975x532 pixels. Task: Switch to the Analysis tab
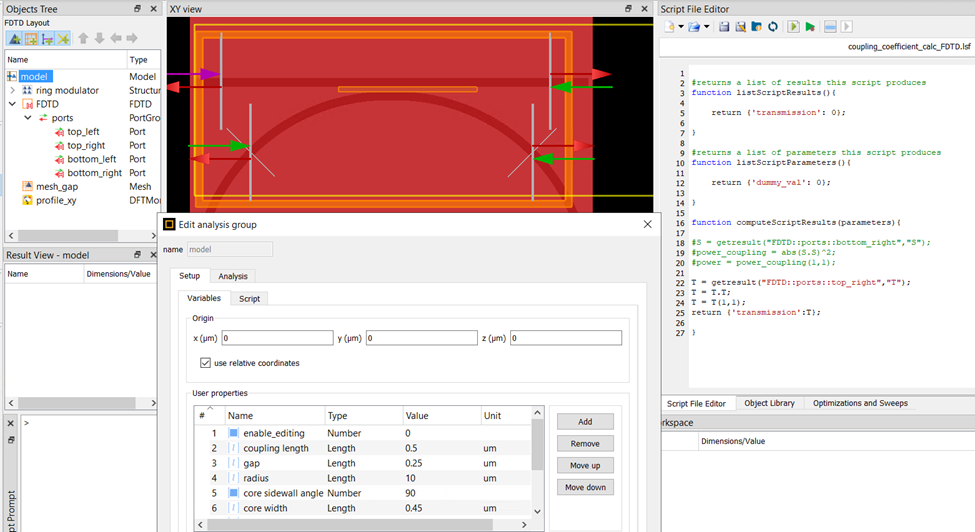click(232, 276)
